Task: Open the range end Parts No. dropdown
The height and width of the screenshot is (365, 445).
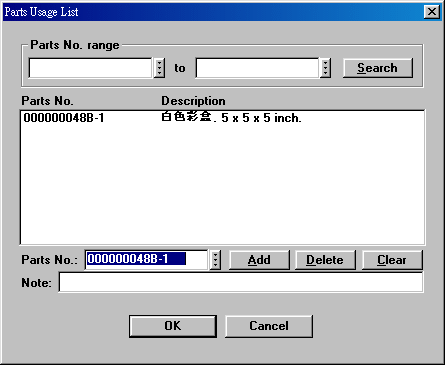Action: tap(325, 68)
